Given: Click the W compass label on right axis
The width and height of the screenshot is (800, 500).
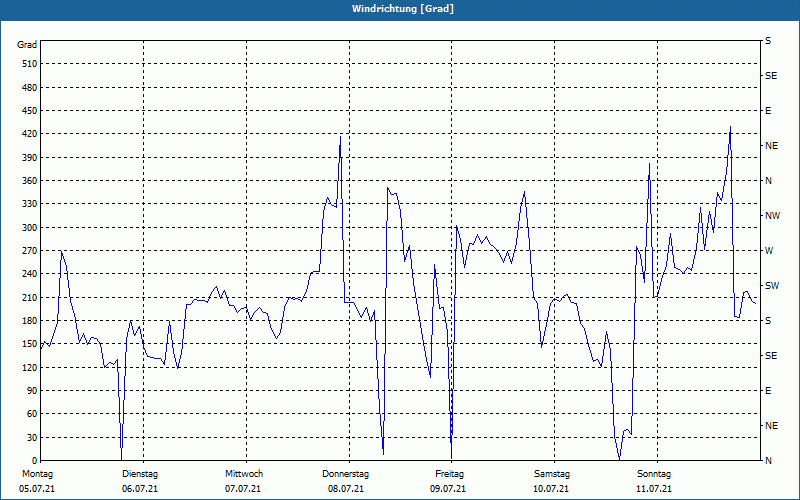Looking at the screenshot, I should (x=769, y=251).
